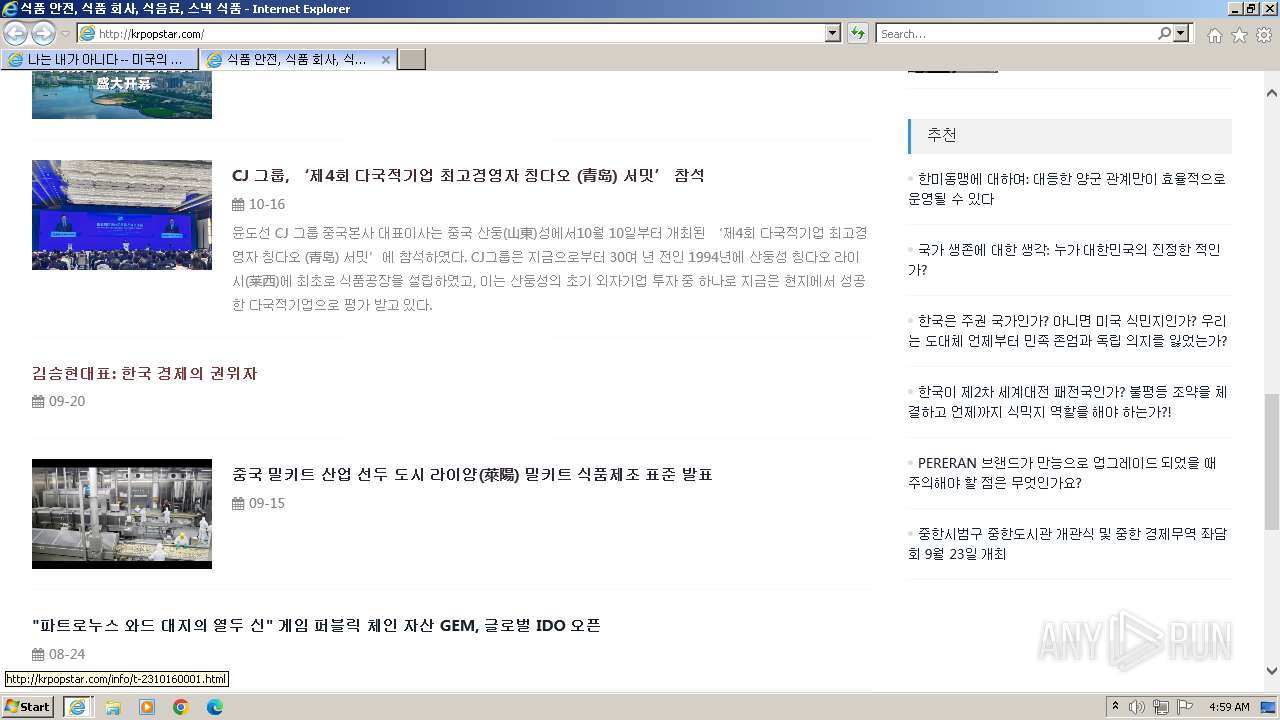
Task: Open the top city skyline thumbnail image
Action: [122, 94]
